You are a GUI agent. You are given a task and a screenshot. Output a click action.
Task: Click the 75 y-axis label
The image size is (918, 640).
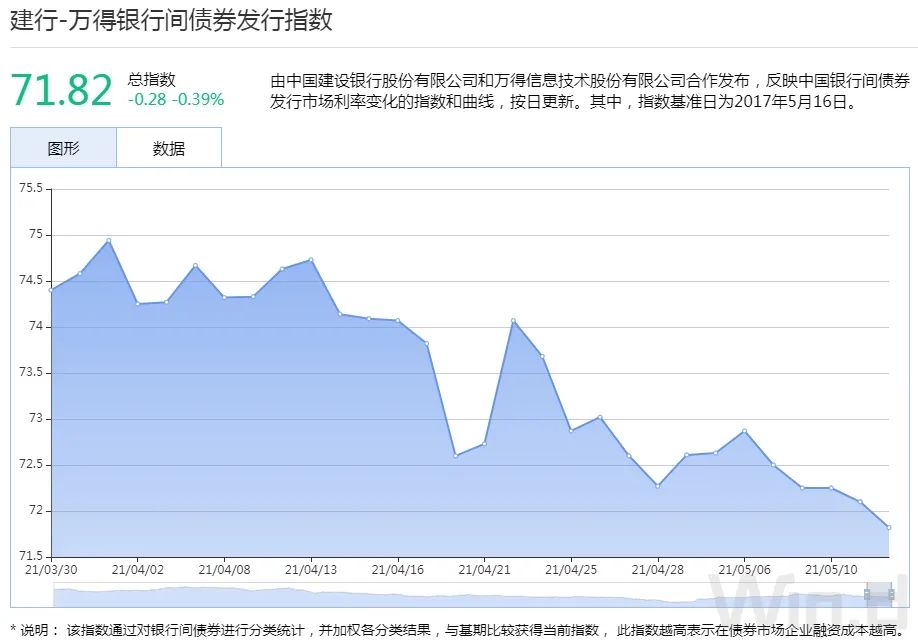(x=36, y=234)
